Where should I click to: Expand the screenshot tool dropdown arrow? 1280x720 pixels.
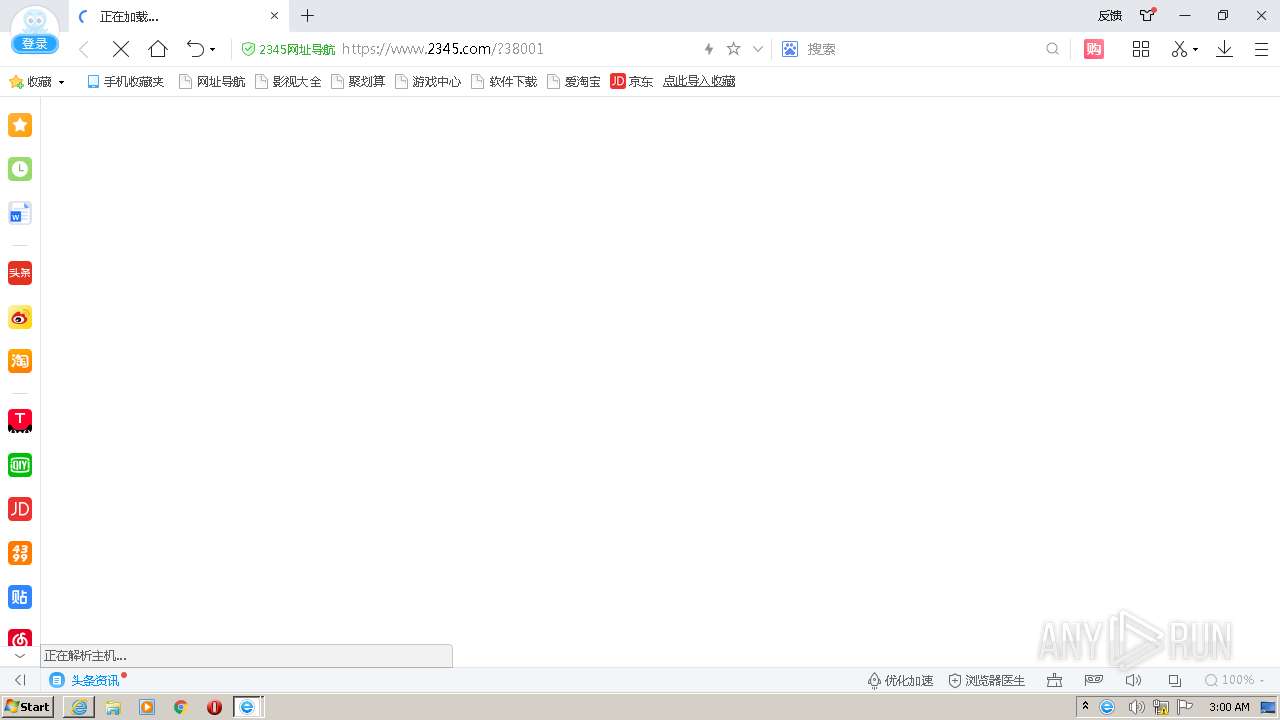click(x=1195, y=50)
